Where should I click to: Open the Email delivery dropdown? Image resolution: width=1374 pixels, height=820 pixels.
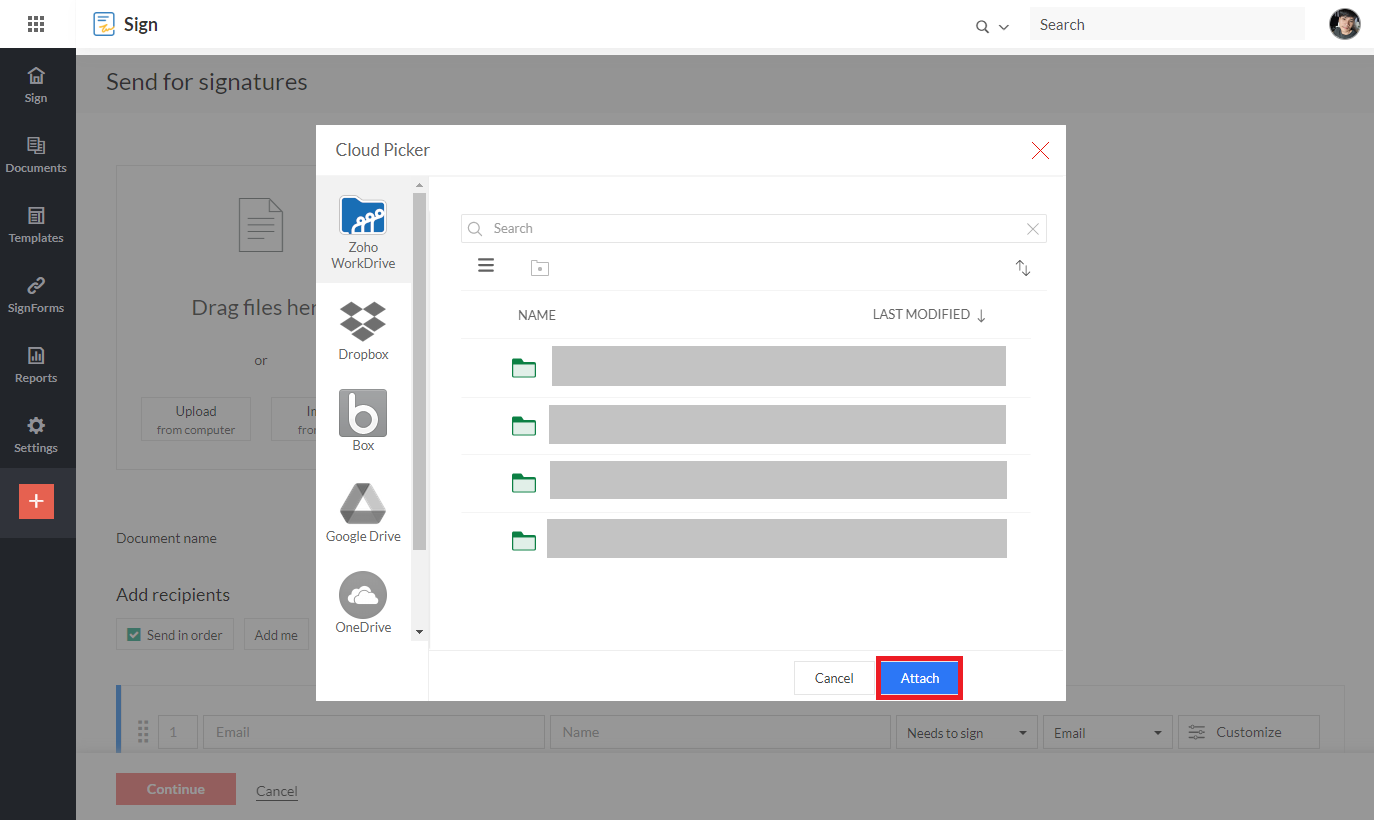(1107, 733)
